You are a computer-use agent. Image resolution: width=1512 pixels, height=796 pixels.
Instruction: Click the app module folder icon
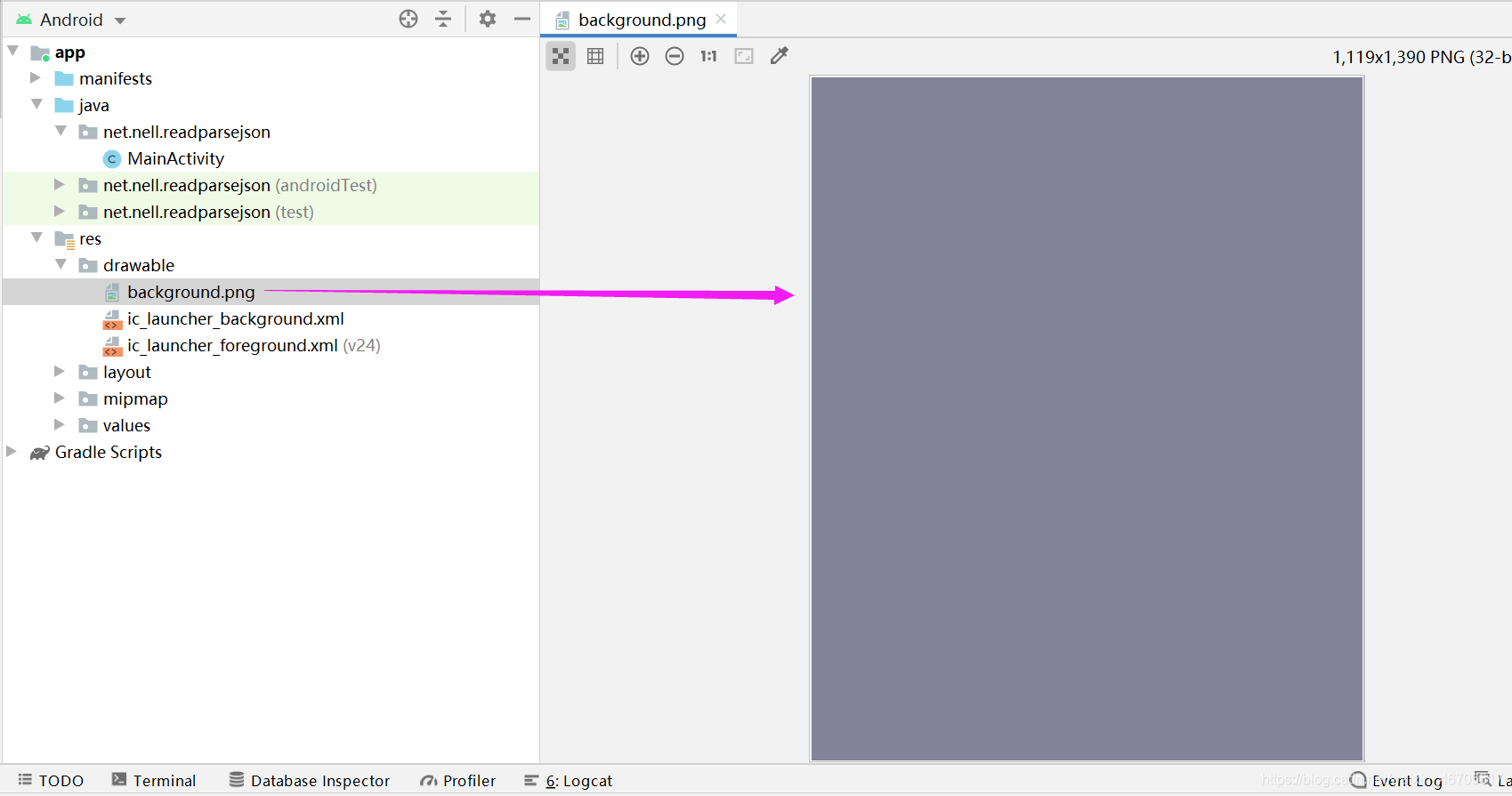click(x=40, y=52)
